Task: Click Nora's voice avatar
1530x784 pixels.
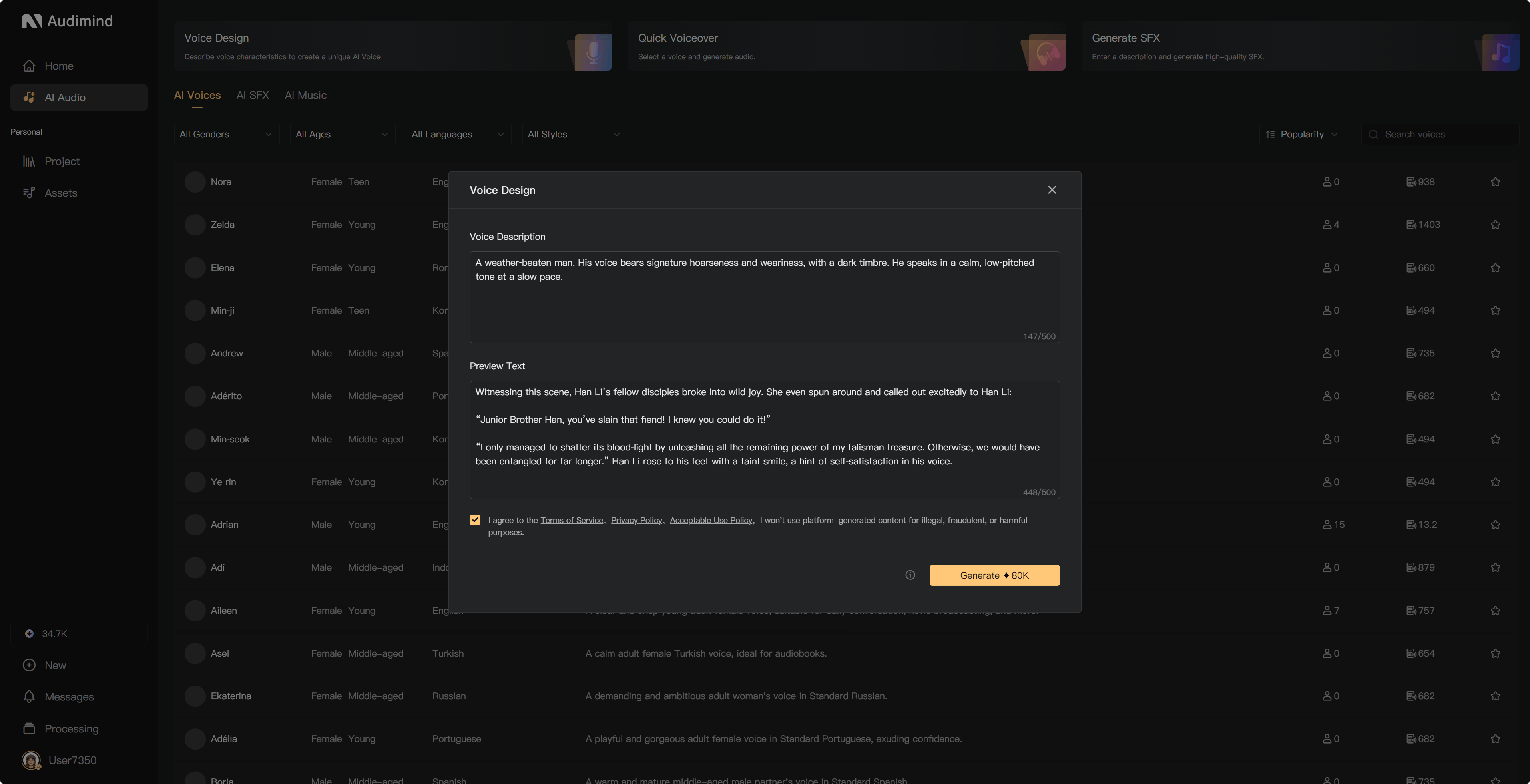Action: 195,182
